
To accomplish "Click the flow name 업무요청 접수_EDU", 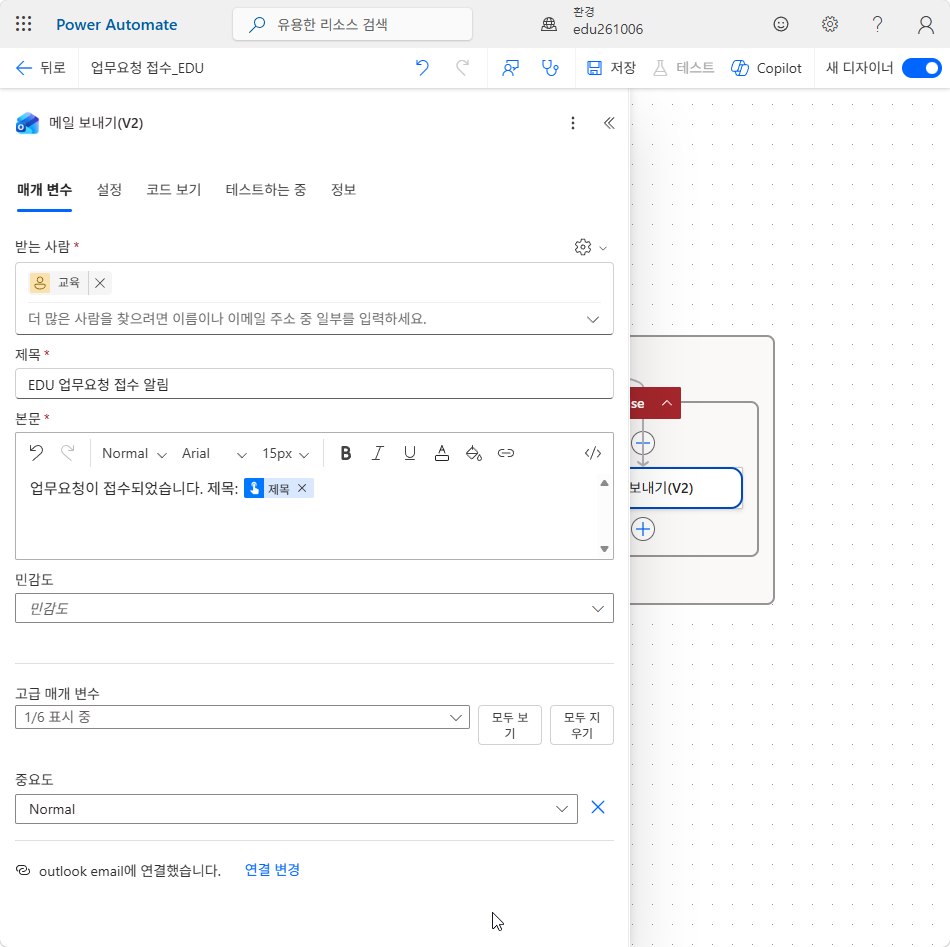I will click(x=147, y=68).
